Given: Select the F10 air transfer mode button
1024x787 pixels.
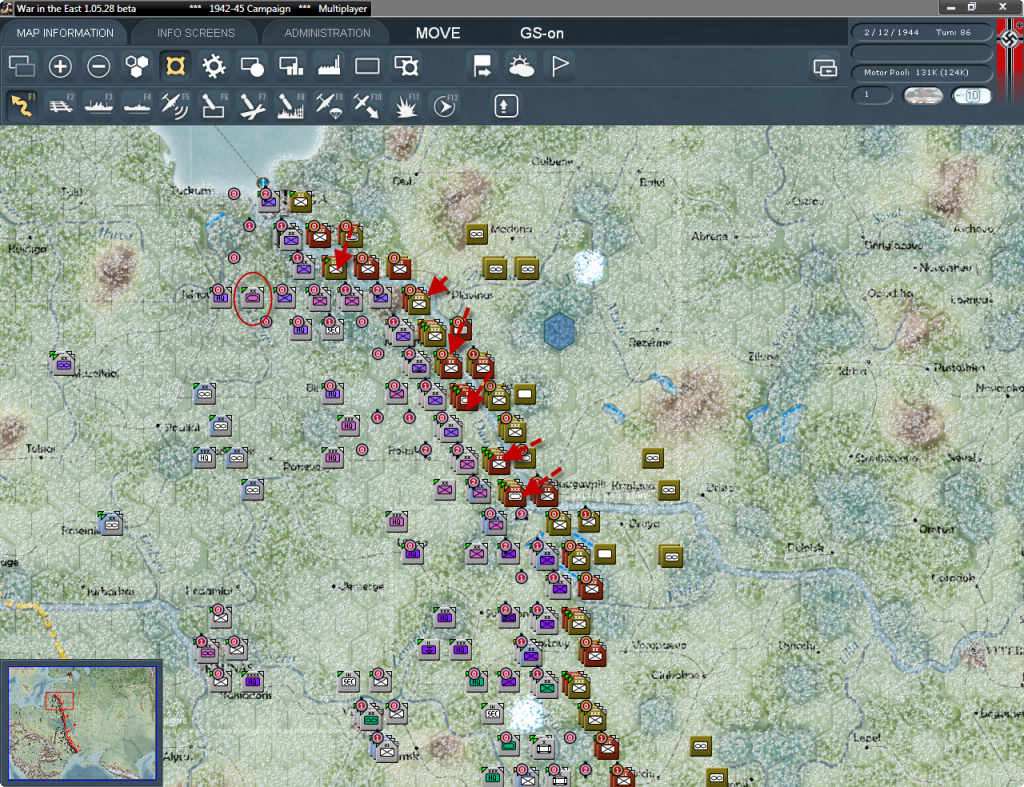Looking at the screenshot, I should pos(367,106).
